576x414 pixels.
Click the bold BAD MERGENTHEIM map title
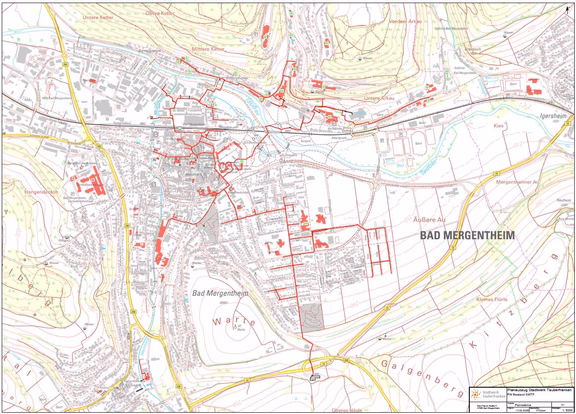coord(467,235)
